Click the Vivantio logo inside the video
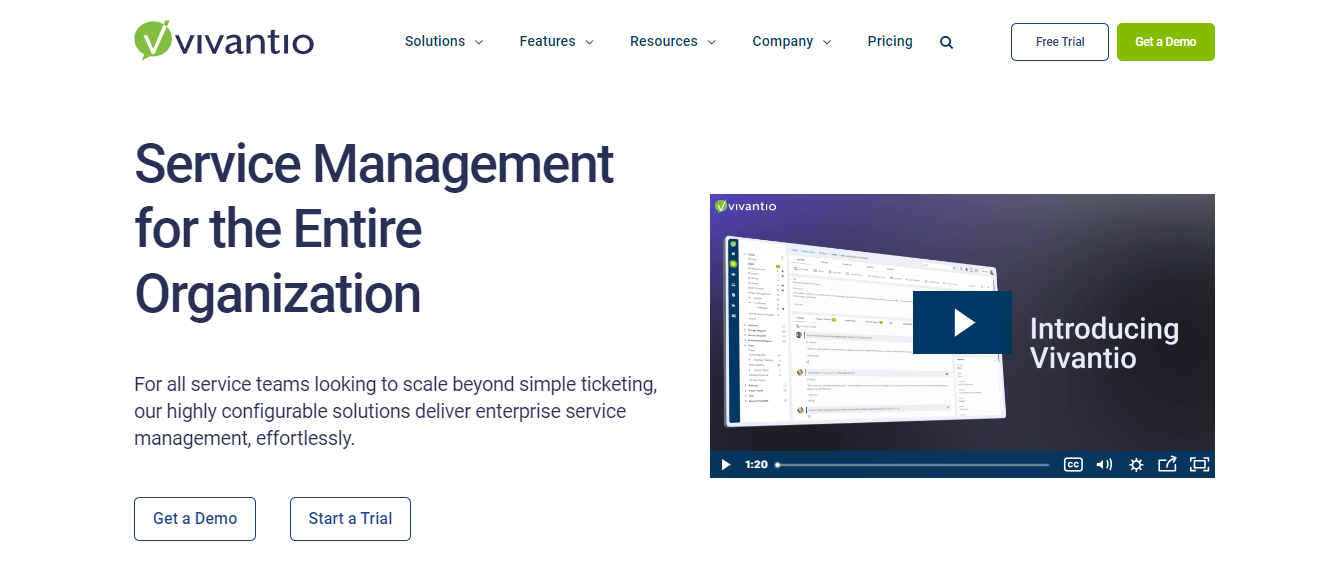The height and width of the screenshot is (578, 1341). coord(746,206)
